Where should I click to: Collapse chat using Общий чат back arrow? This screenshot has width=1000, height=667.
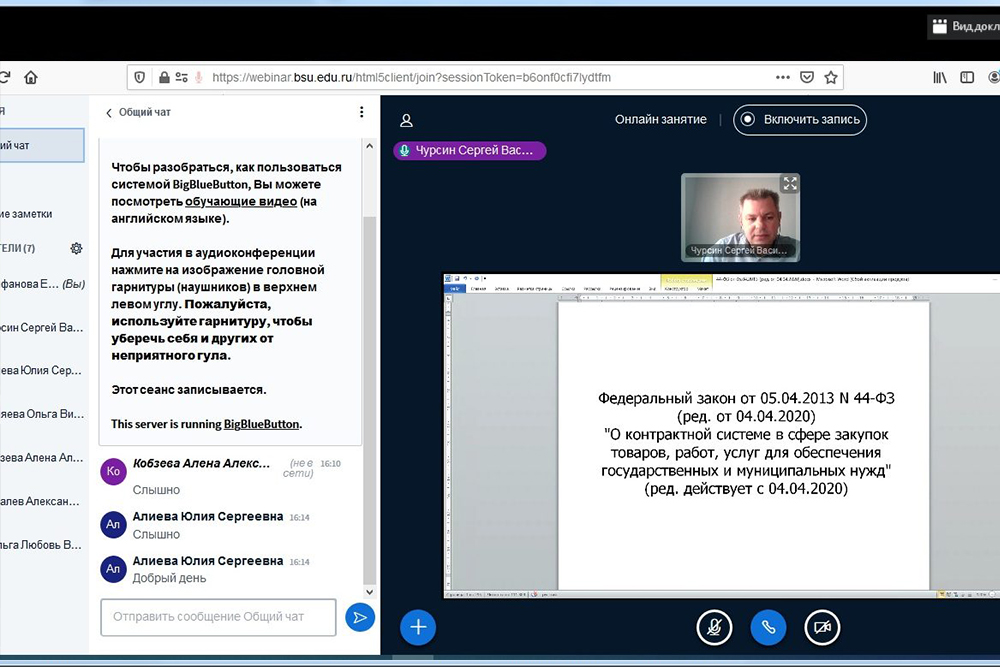109,113
